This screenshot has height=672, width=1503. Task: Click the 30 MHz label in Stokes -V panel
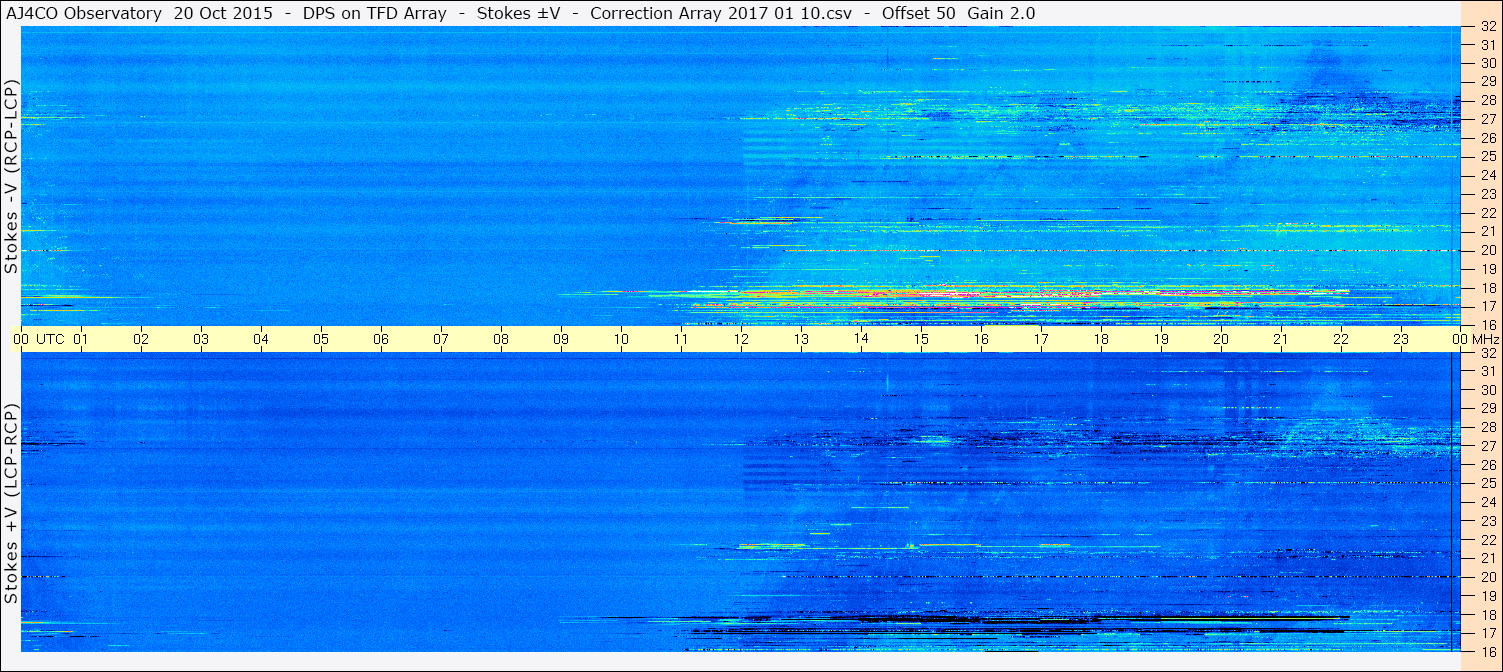(1487, 63)
